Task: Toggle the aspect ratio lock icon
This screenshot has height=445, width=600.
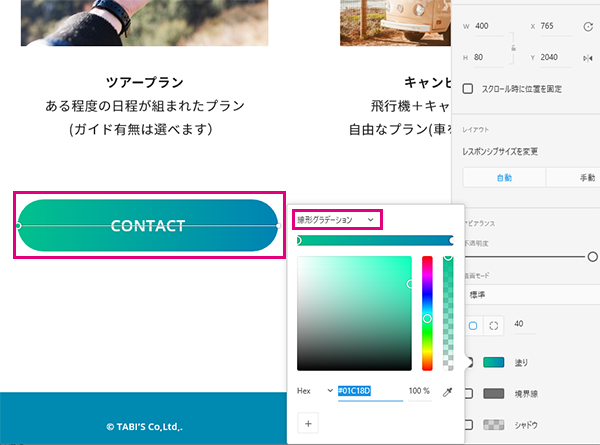Action: 511,48
